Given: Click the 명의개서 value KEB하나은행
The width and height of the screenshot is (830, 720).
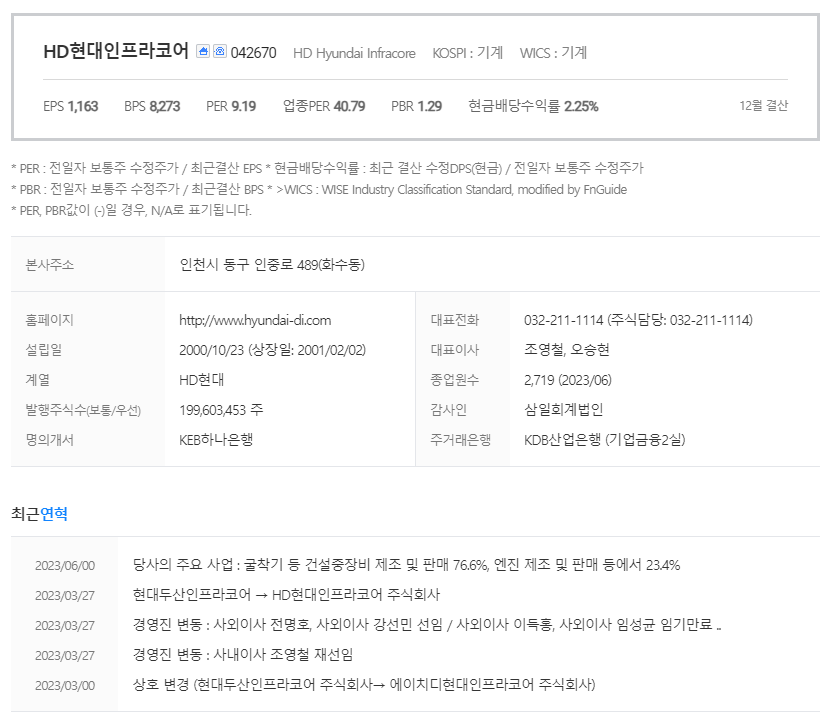Looking at the screenshot, I should pyautogui.click(x=216, y=440).
